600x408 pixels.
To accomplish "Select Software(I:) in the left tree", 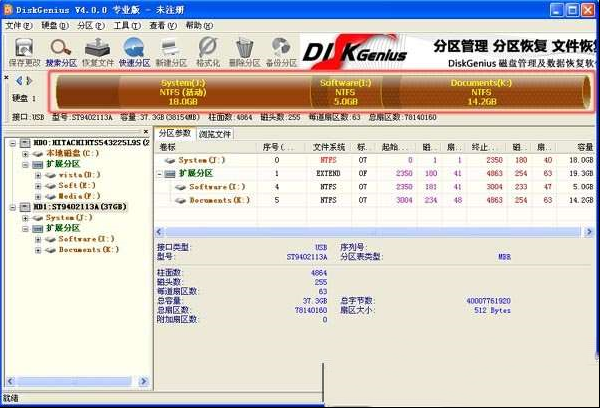I will click(86, 239).
